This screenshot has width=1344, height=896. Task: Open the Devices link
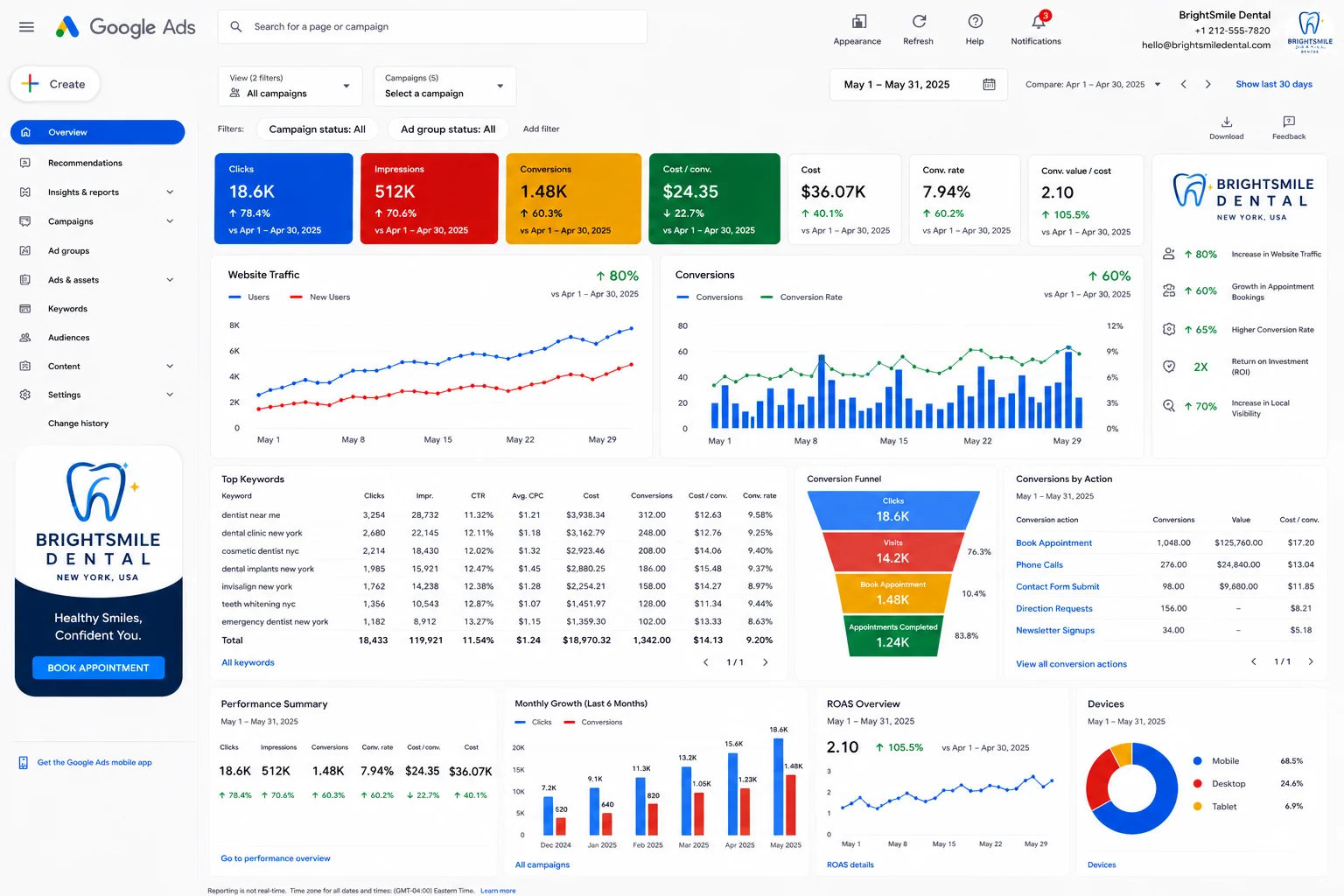1102,864
